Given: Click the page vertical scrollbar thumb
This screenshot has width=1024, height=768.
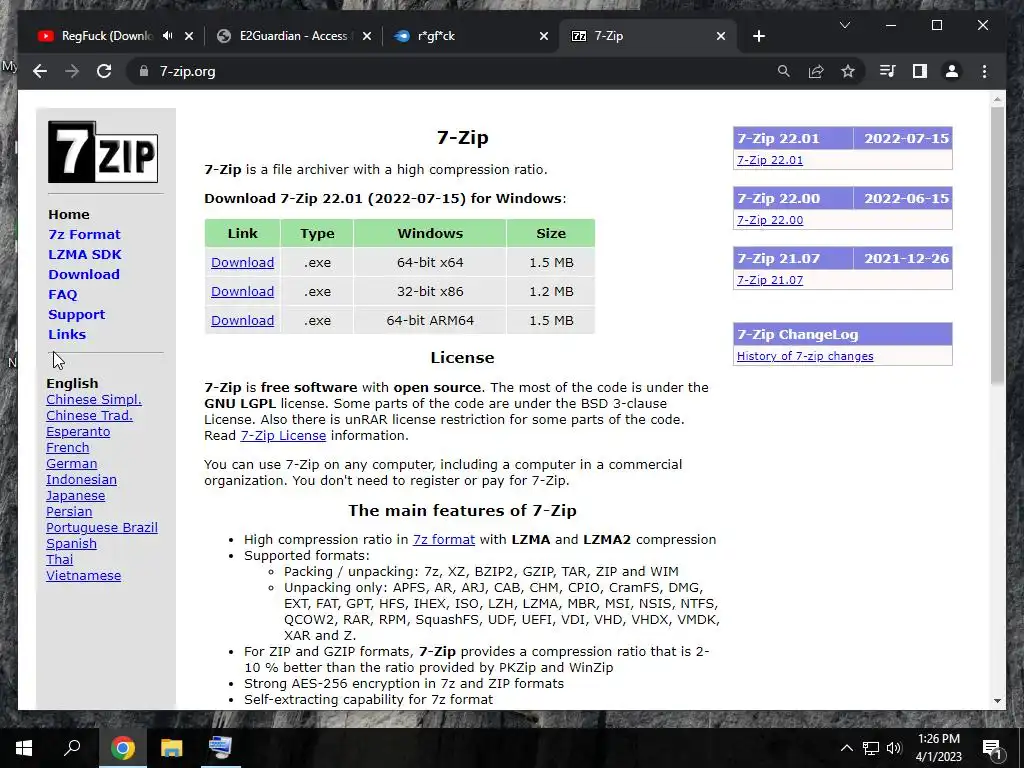Looking at the screenshot, I should click(997, 246).
